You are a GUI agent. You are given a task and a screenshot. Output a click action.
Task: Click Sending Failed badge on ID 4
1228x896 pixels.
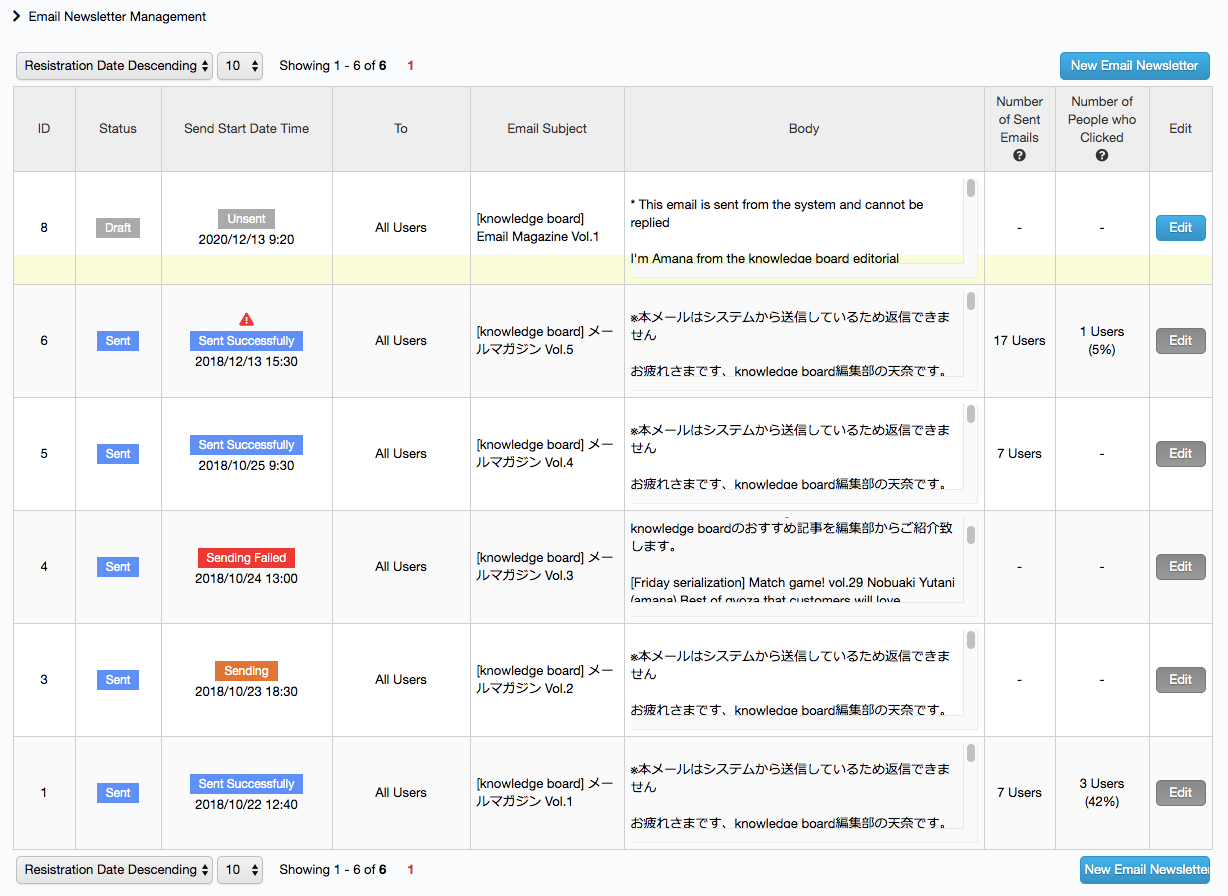pyautogui.click(x=246, y=558)
